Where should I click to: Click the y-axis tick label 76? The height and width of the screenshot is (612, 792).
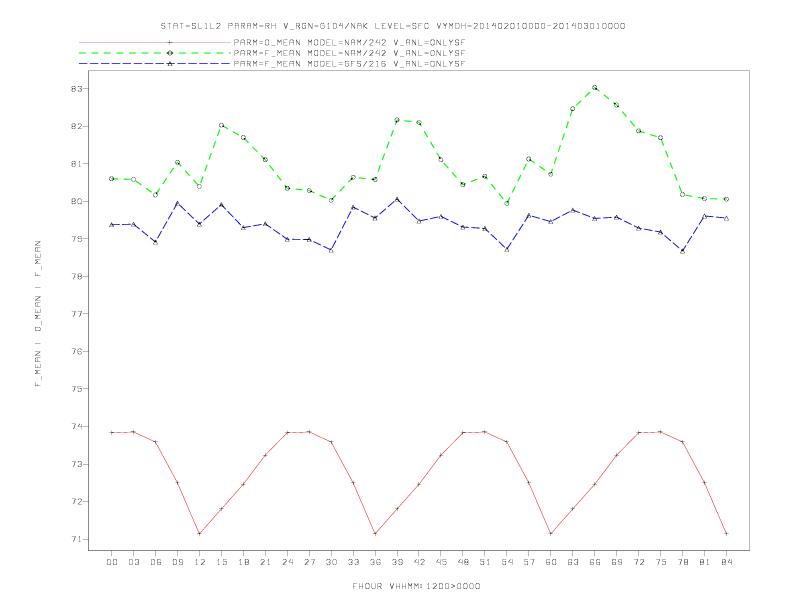(77, 351)
